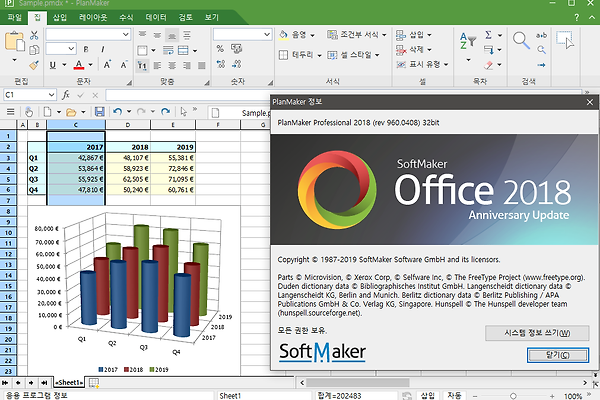Switch to the 검토 ribbon tab

click(186, 17)
